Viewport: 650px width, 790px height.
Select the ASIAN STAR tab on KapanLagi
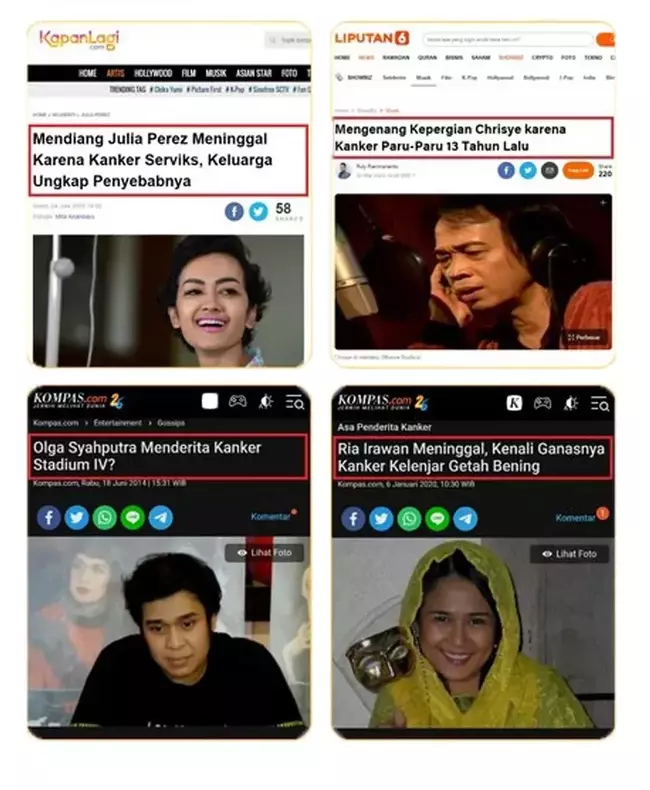coord(254,73)
